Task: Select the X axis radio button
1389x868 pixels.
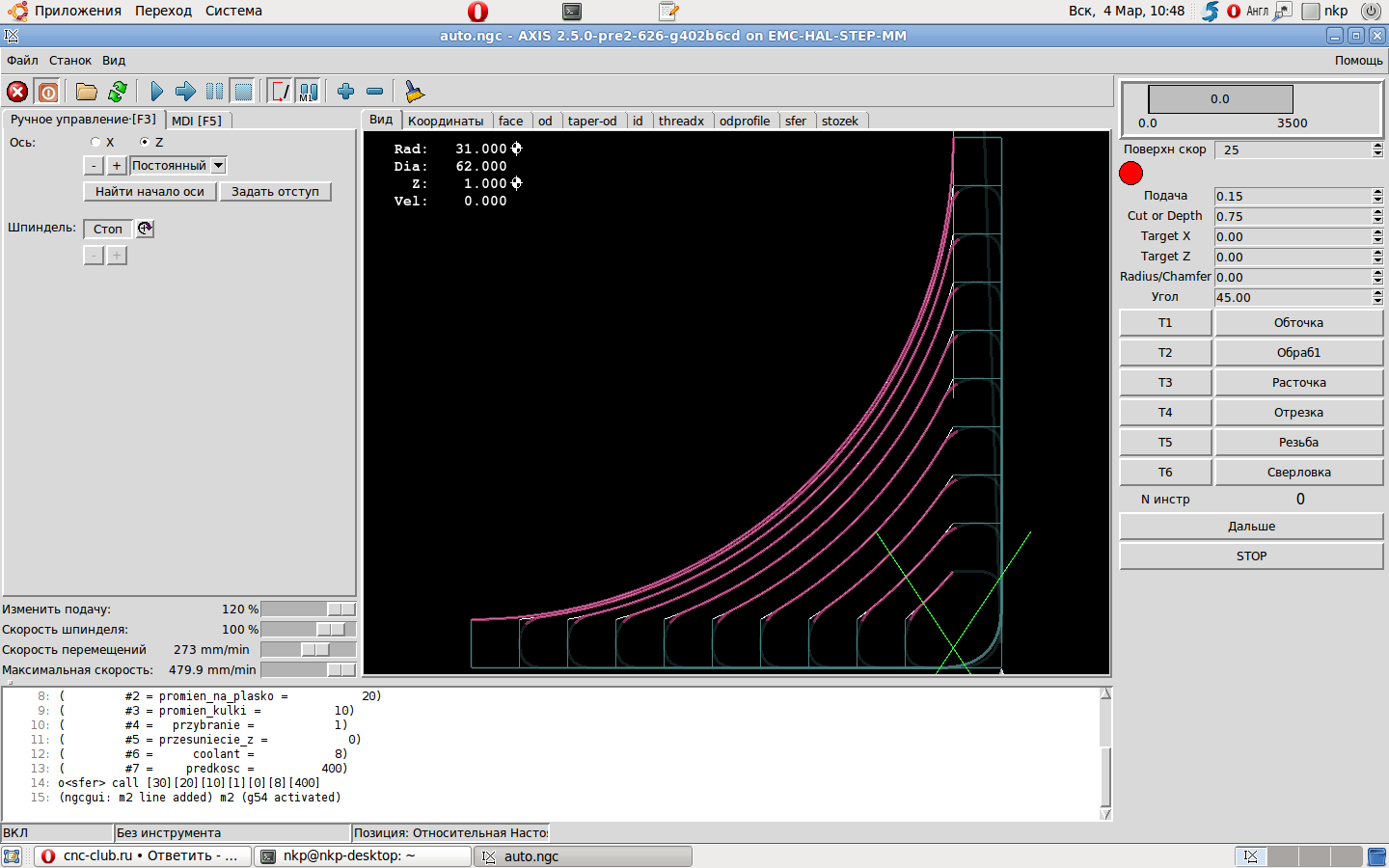Action: (x=95, y=142)
